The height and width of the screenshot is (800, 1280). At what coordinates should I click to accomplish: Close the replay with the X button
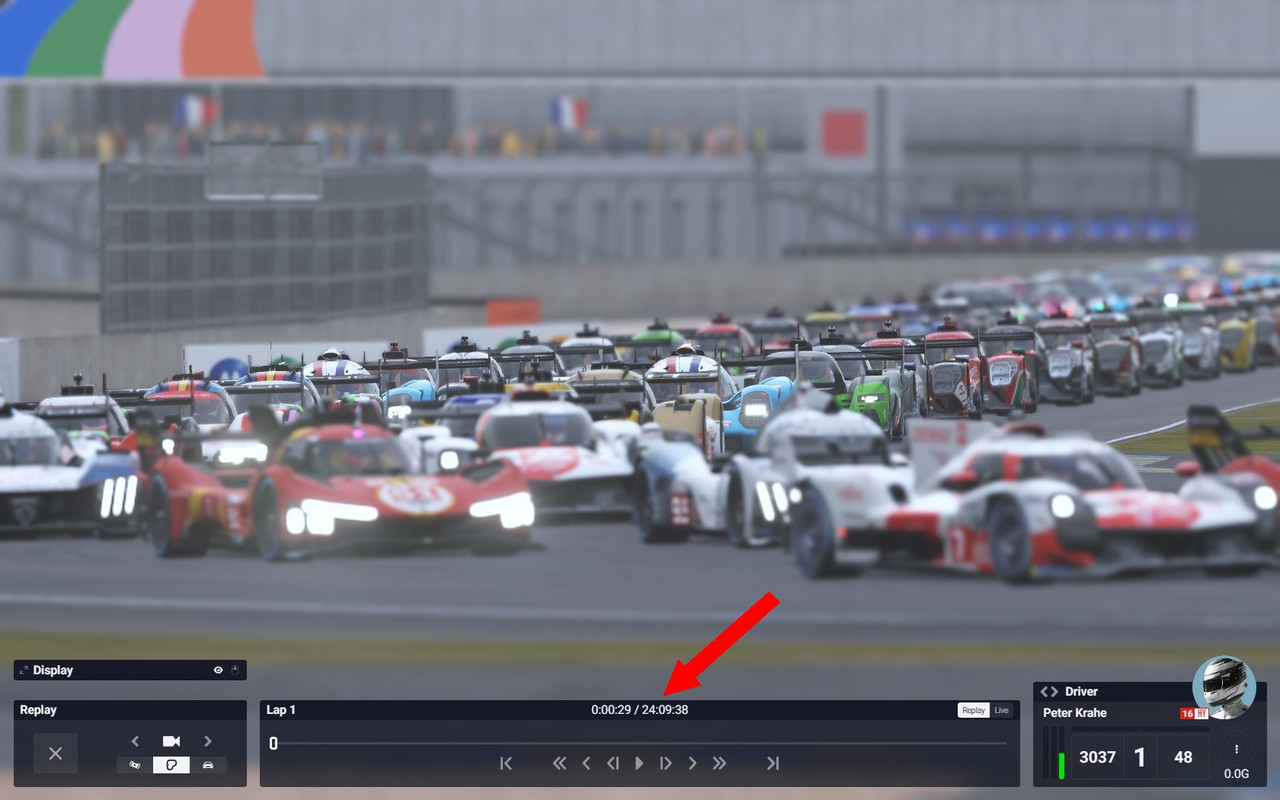[x=55, y=753]
